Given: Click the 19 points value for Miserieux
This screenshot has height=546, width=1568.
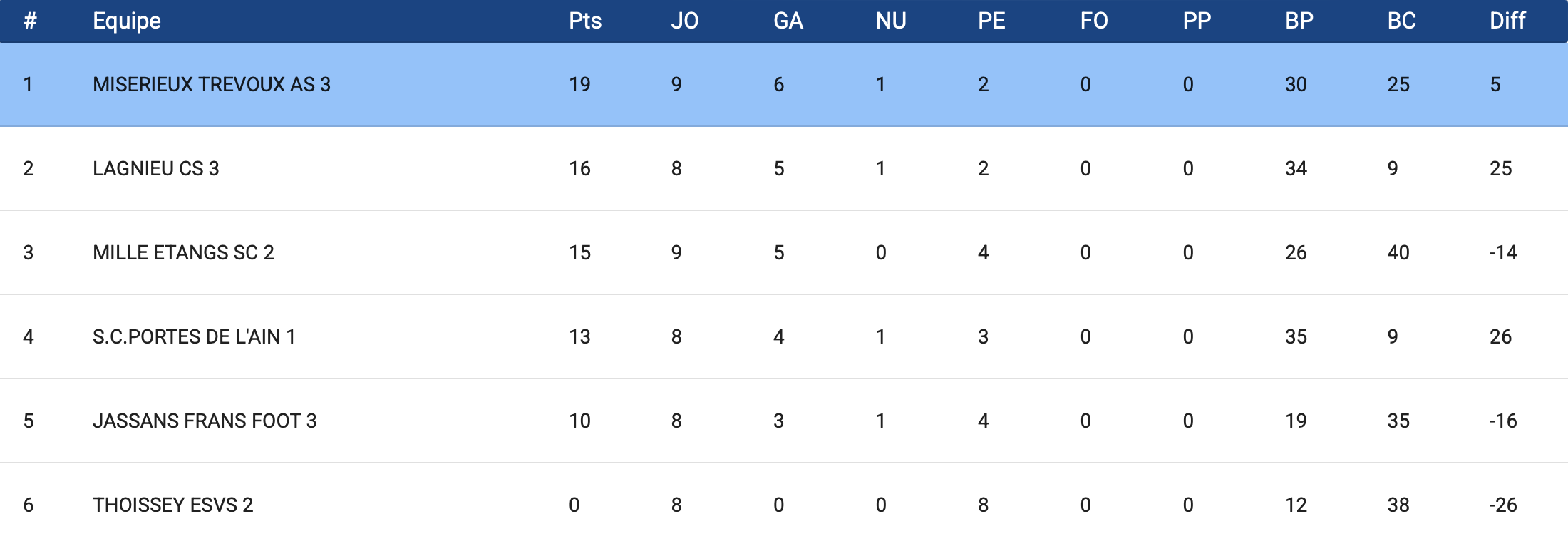Looking at the screenshot, I should [579, 85].
